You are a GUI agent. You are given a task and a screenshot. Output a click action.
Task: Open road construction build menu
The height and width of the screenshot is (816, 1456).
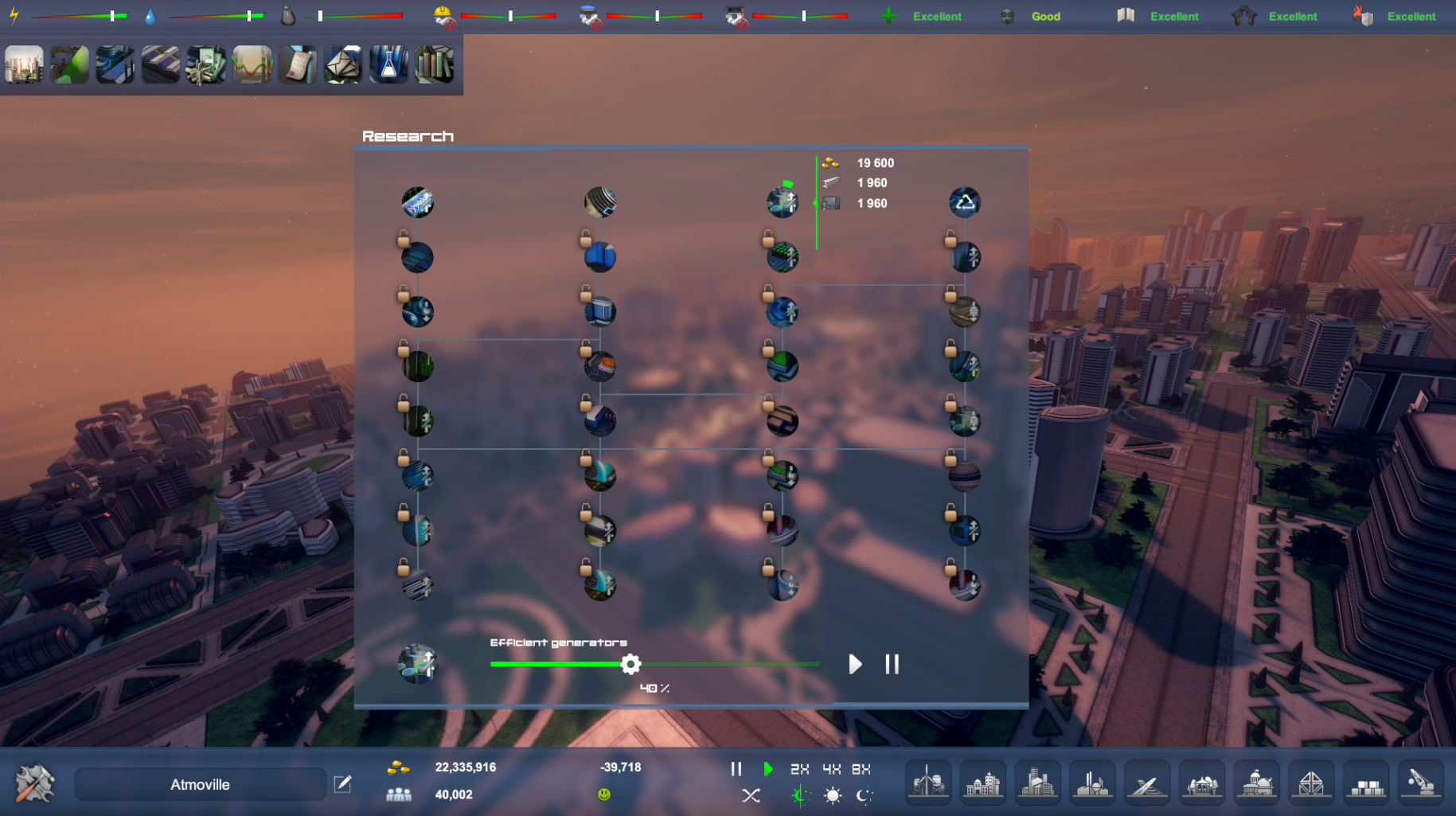(1147, 783)
